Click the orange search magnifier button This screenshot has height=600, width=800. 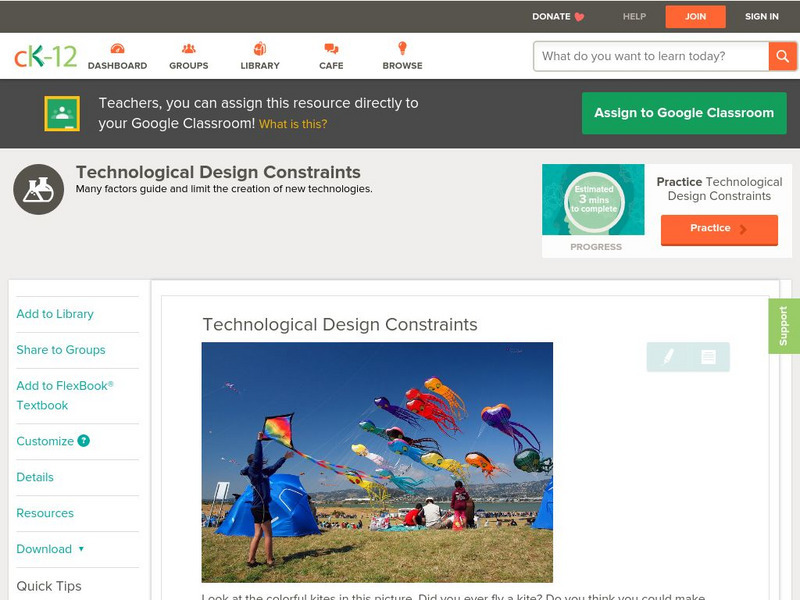pyautogui.click(x=782, y=56)
